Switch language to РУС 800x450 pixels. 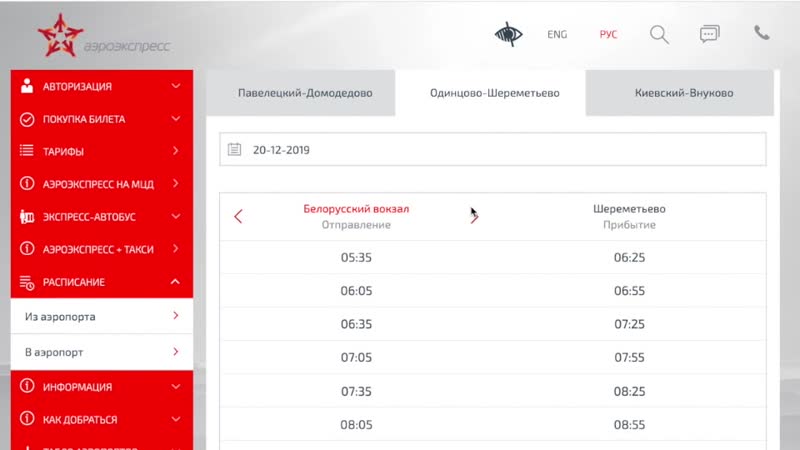pos(608,34)
